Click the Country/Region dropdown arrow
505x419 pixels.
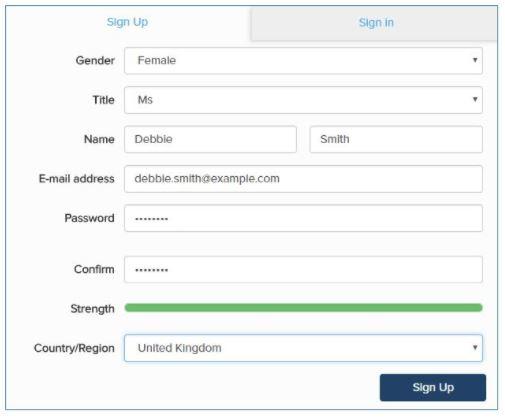[x=475, y=347]
